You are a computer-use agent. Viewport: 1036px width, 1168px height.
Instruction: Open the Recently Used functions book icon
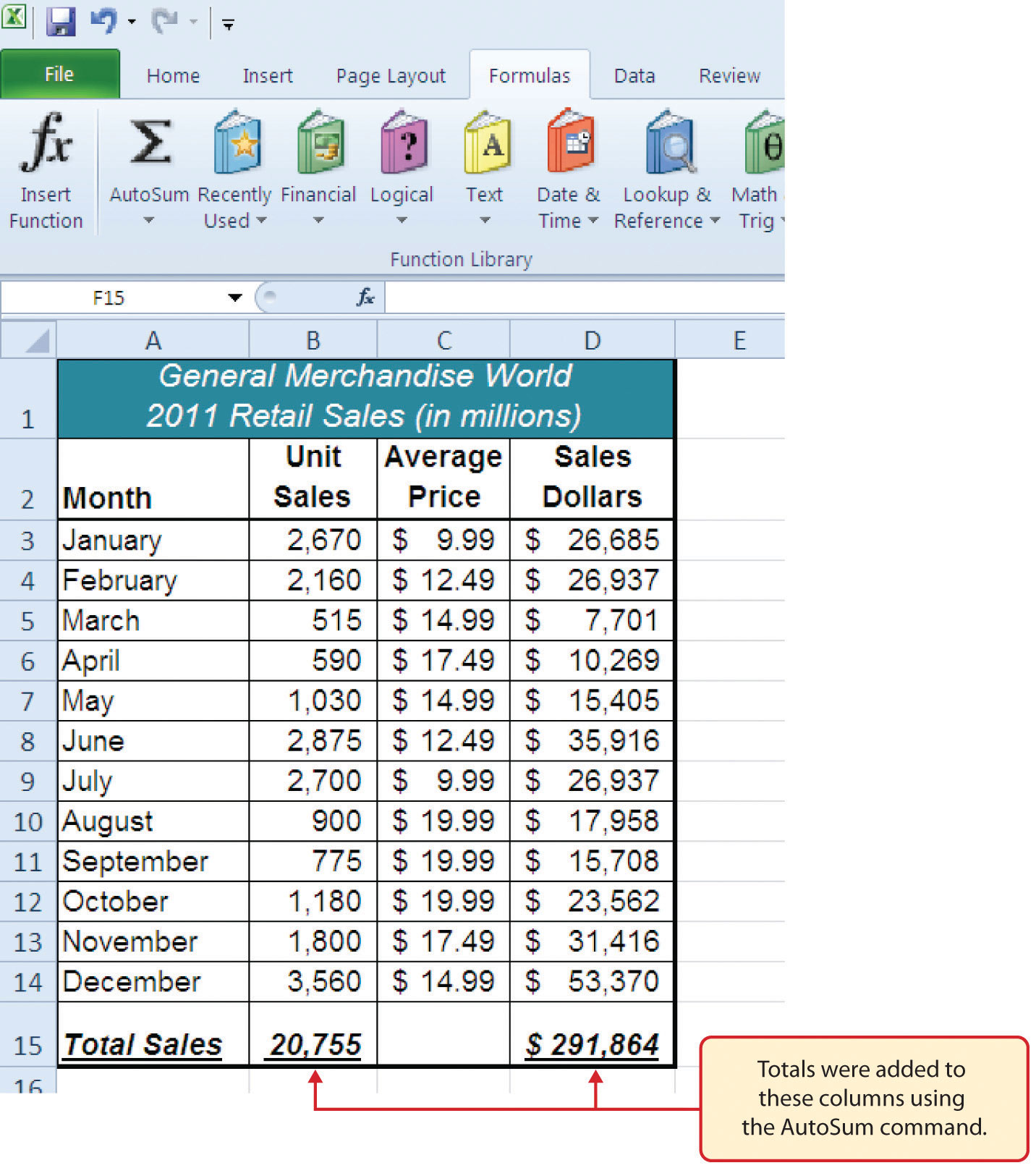coord(237,143)
